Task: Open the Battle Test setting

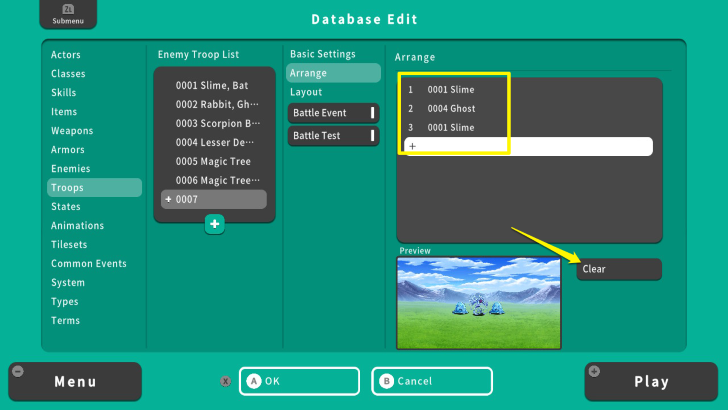Action: coord(333,135)
